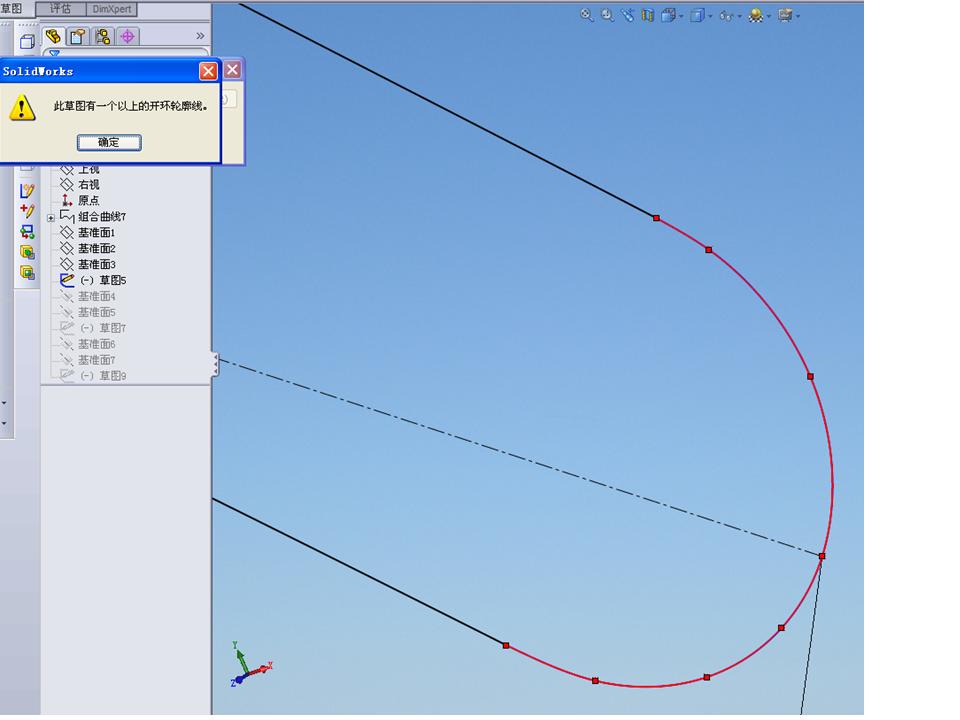The height and width of the screenshot is (720, 960).
Task: Open the PropertyManager tab icon
Action: tap(78, 37)
